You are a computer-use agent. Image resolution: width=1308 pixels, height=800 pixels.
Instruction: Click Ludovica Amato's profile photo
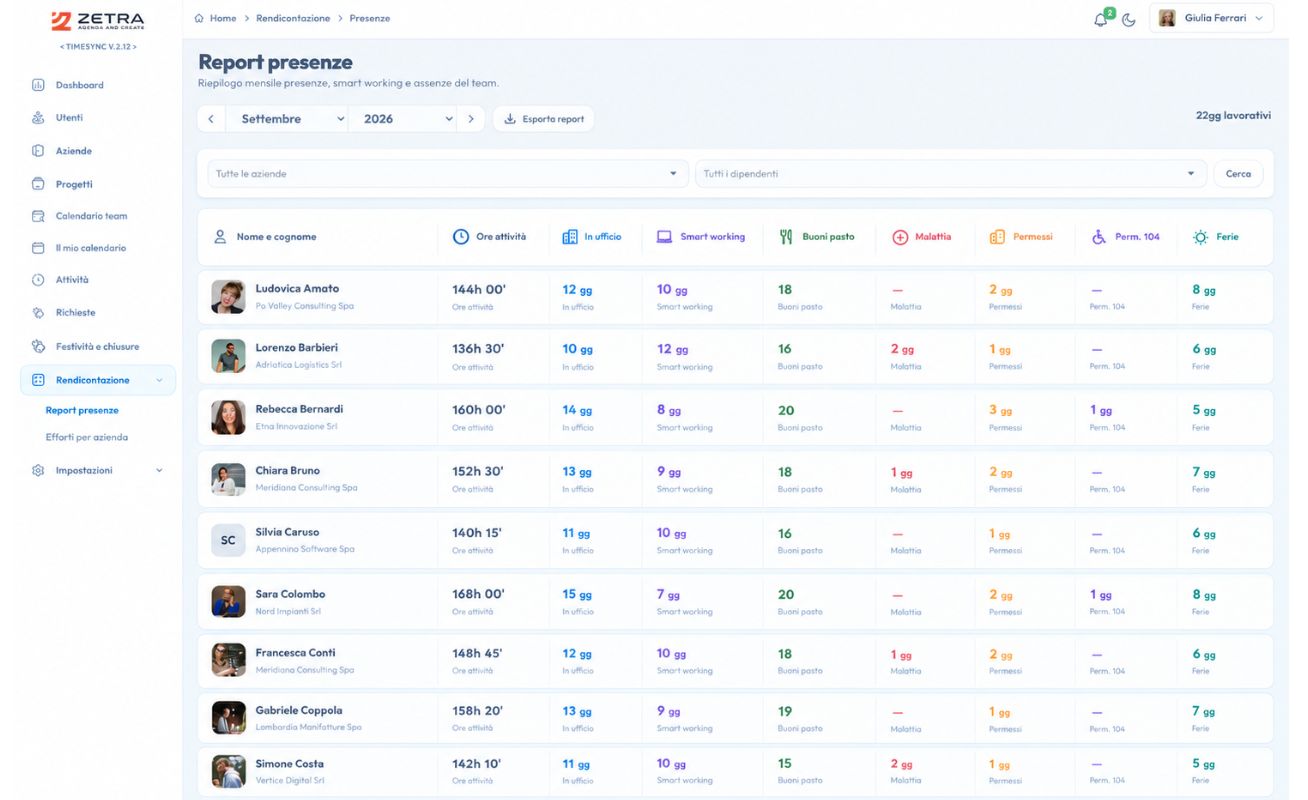[228, 297]
